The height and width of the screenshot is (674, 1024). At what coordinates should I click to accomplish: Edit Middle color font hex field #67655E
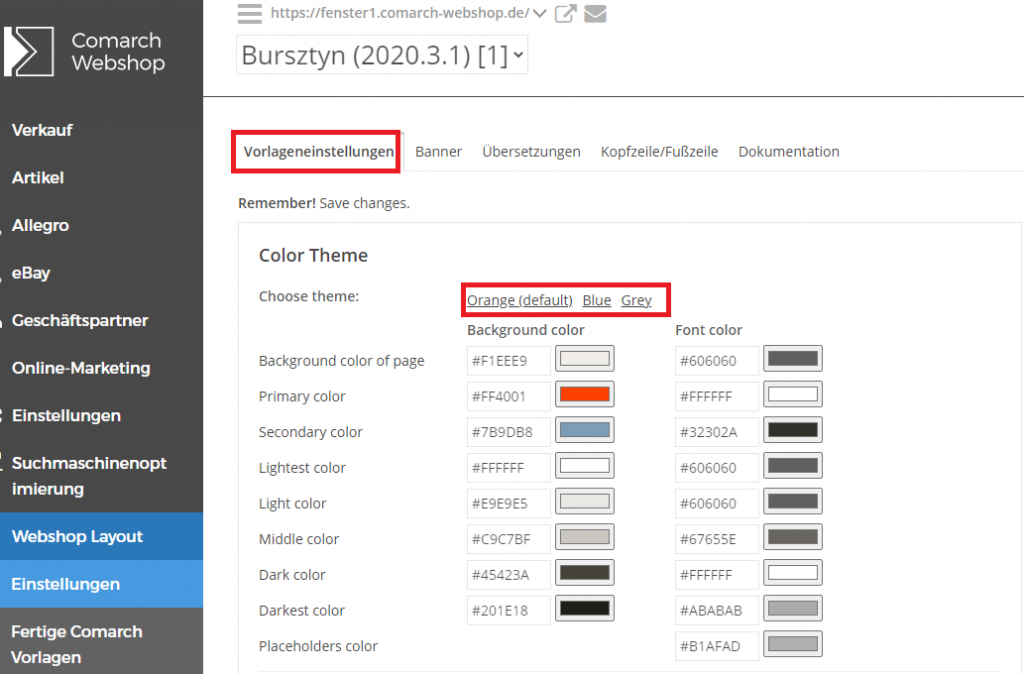[x=717, y=539]
